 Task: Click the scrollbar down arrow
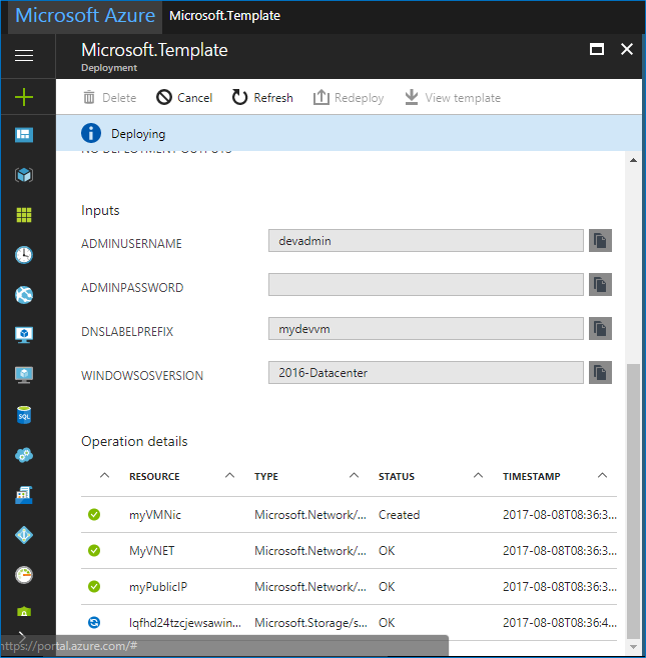(x=633, y=647)
